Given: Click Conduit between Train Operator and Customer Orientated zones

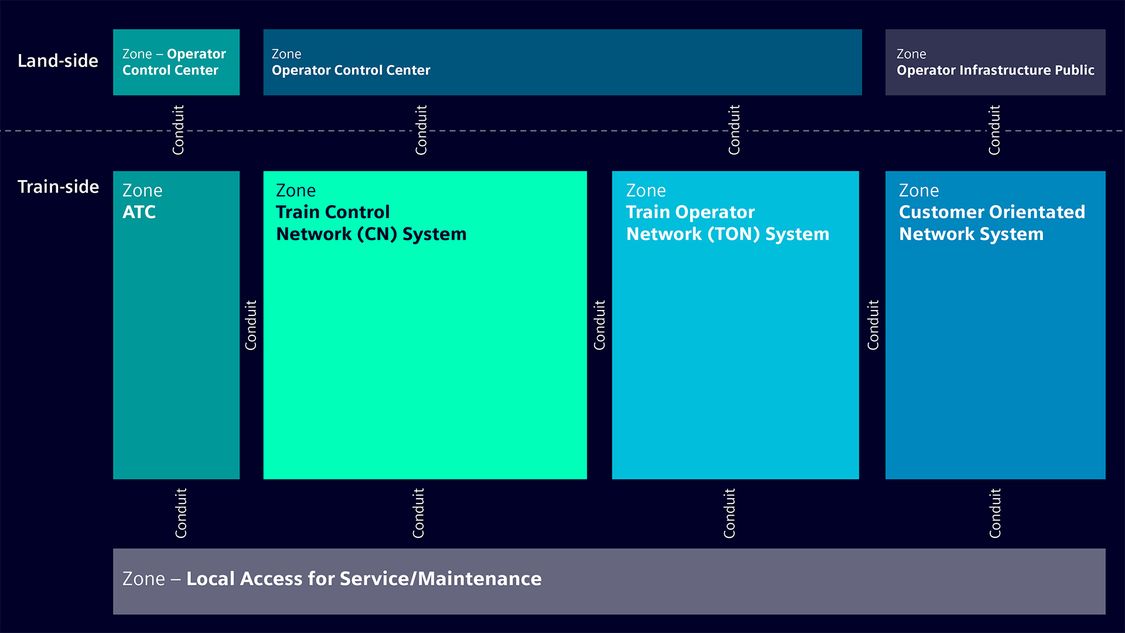Looking at the screenshot, I should [873, 325].
